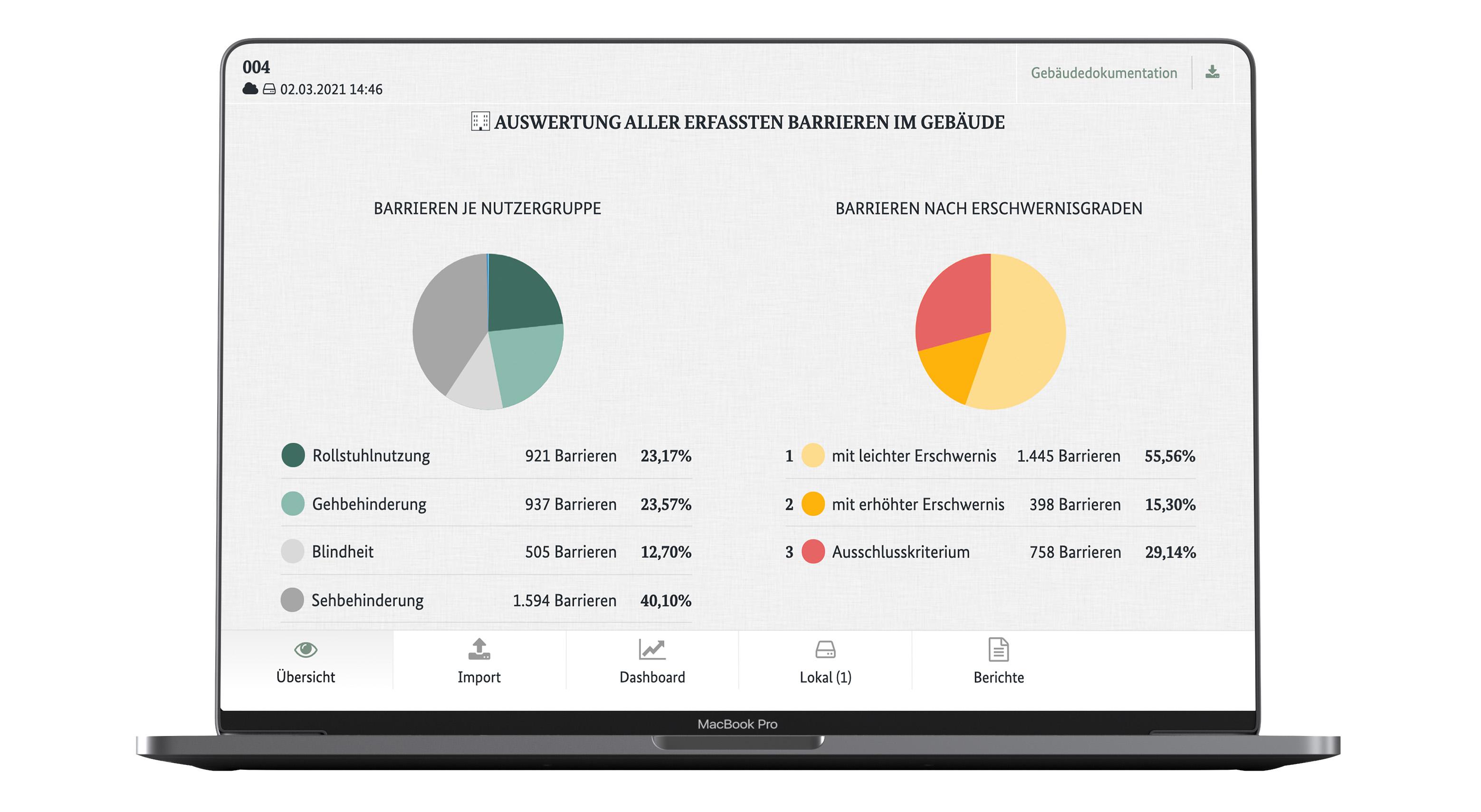Open Berichte from the bottom navigation

pyautogui.click(x=999, y=677)
